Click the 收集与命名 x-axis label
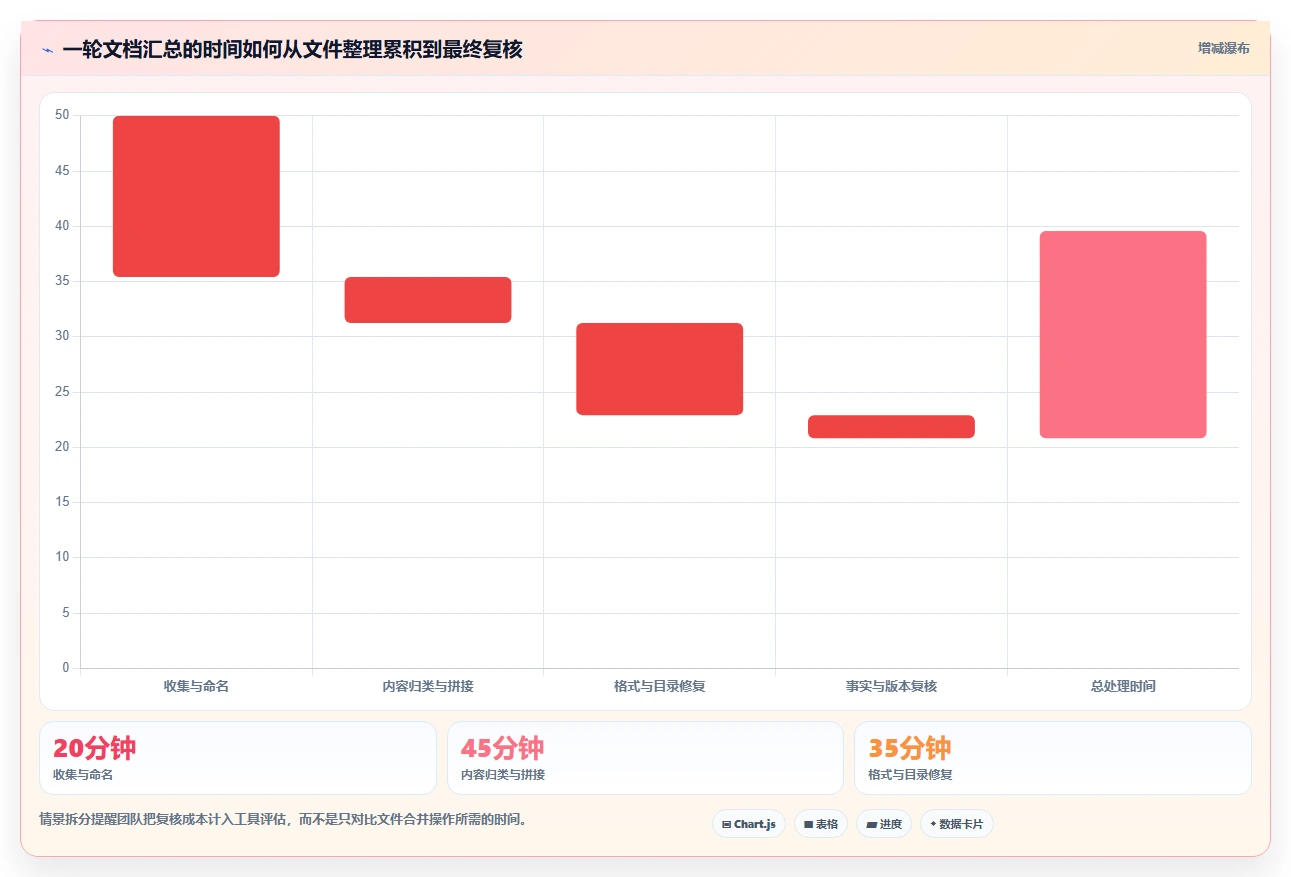 pos(196,687)
